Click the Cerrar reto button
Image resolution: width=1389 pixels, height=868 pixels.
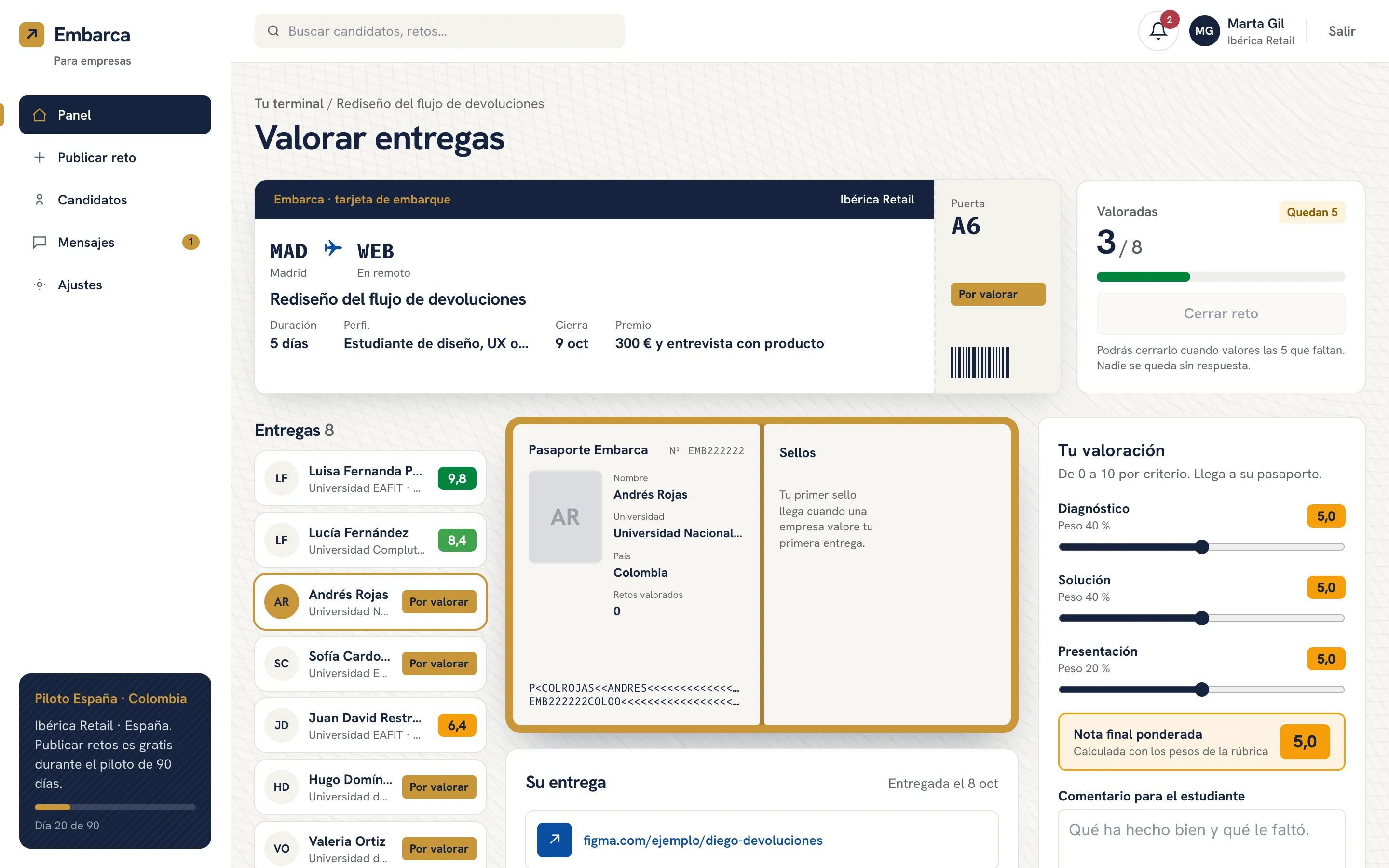1221,313
